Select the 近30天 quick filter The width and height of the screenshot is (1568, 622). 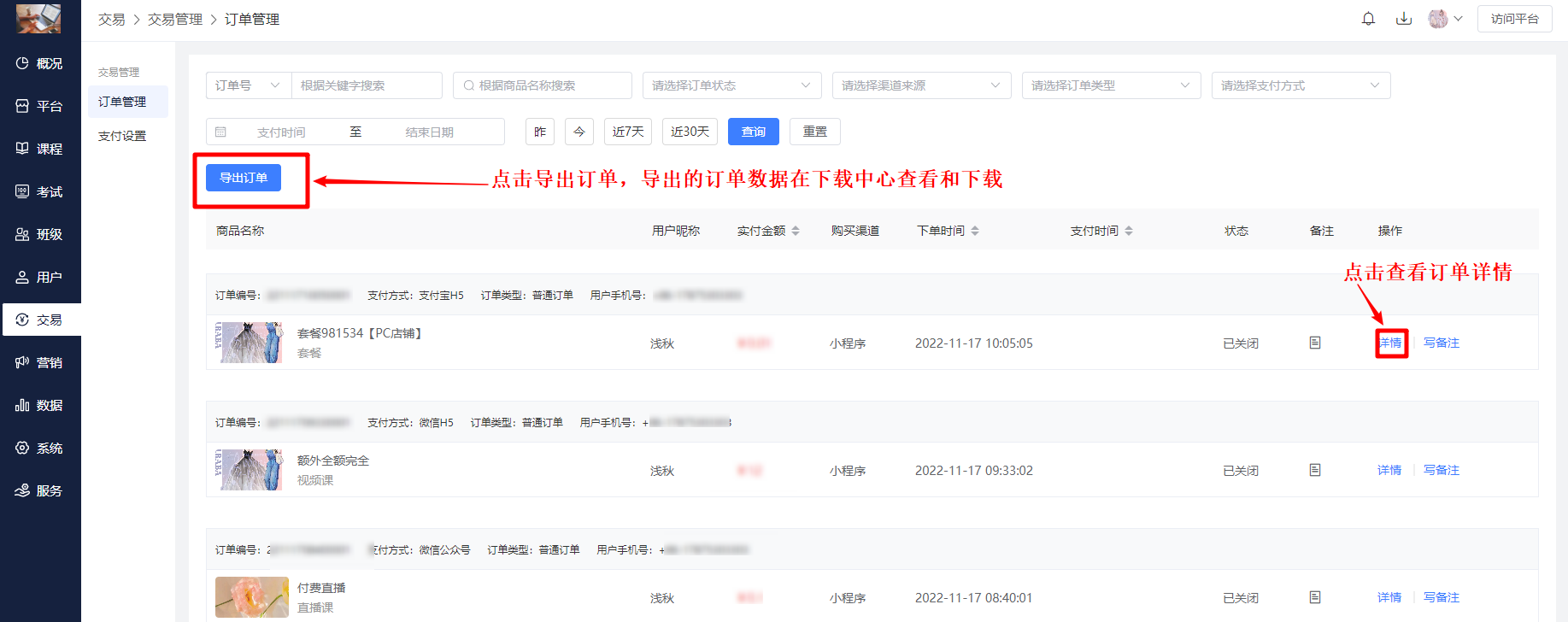tap(690, 132)
